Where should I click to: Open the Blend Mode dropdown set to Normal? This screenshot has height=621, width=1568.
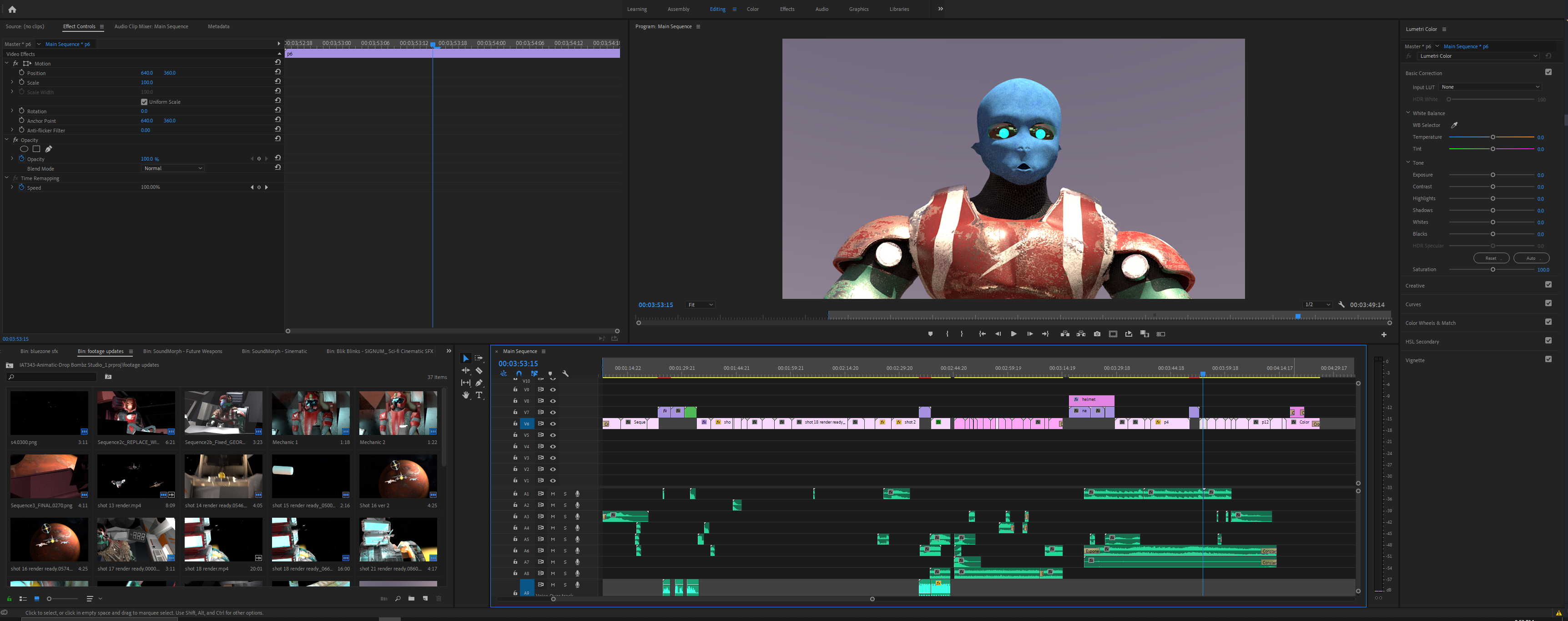tap(172, 168)
